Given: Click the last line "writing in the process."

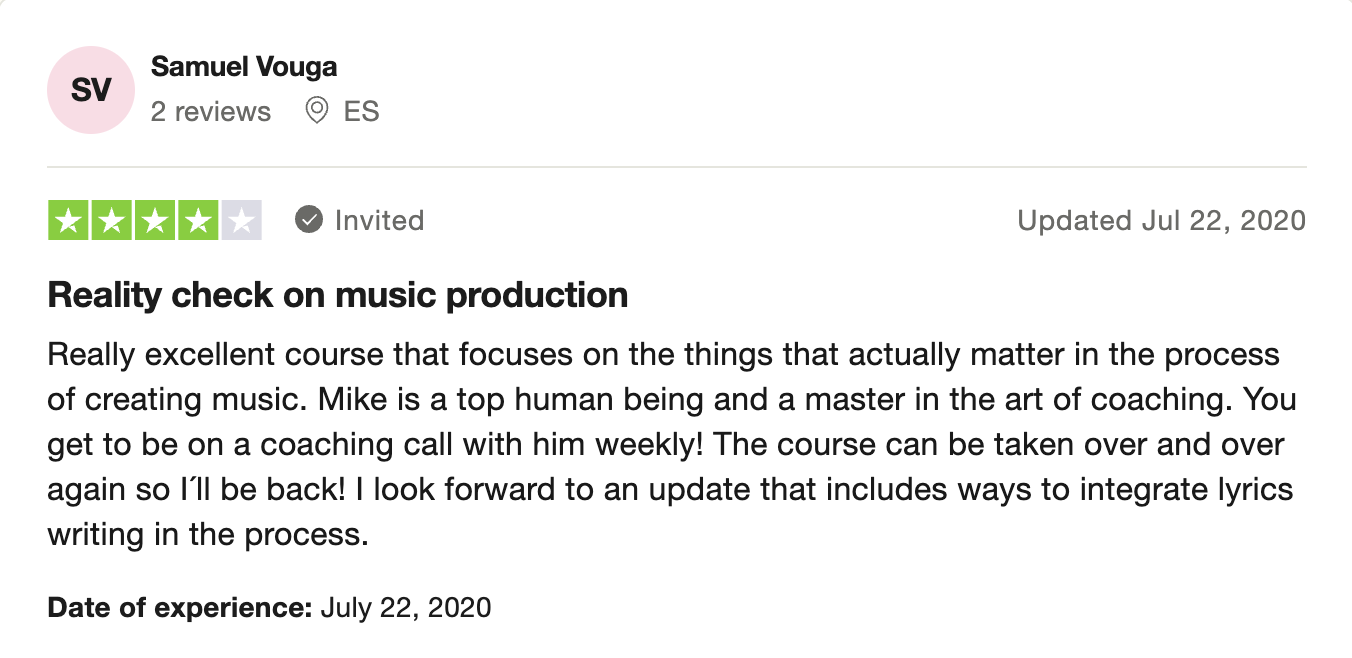Looking at the screenshot, I should click(x=208, y=534).
